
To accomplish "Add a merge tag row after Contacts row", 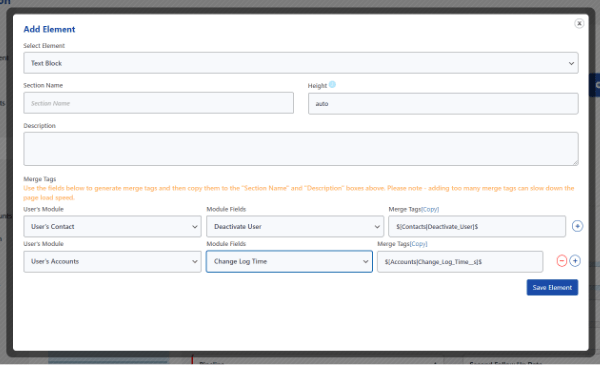I will click(577, 226).
